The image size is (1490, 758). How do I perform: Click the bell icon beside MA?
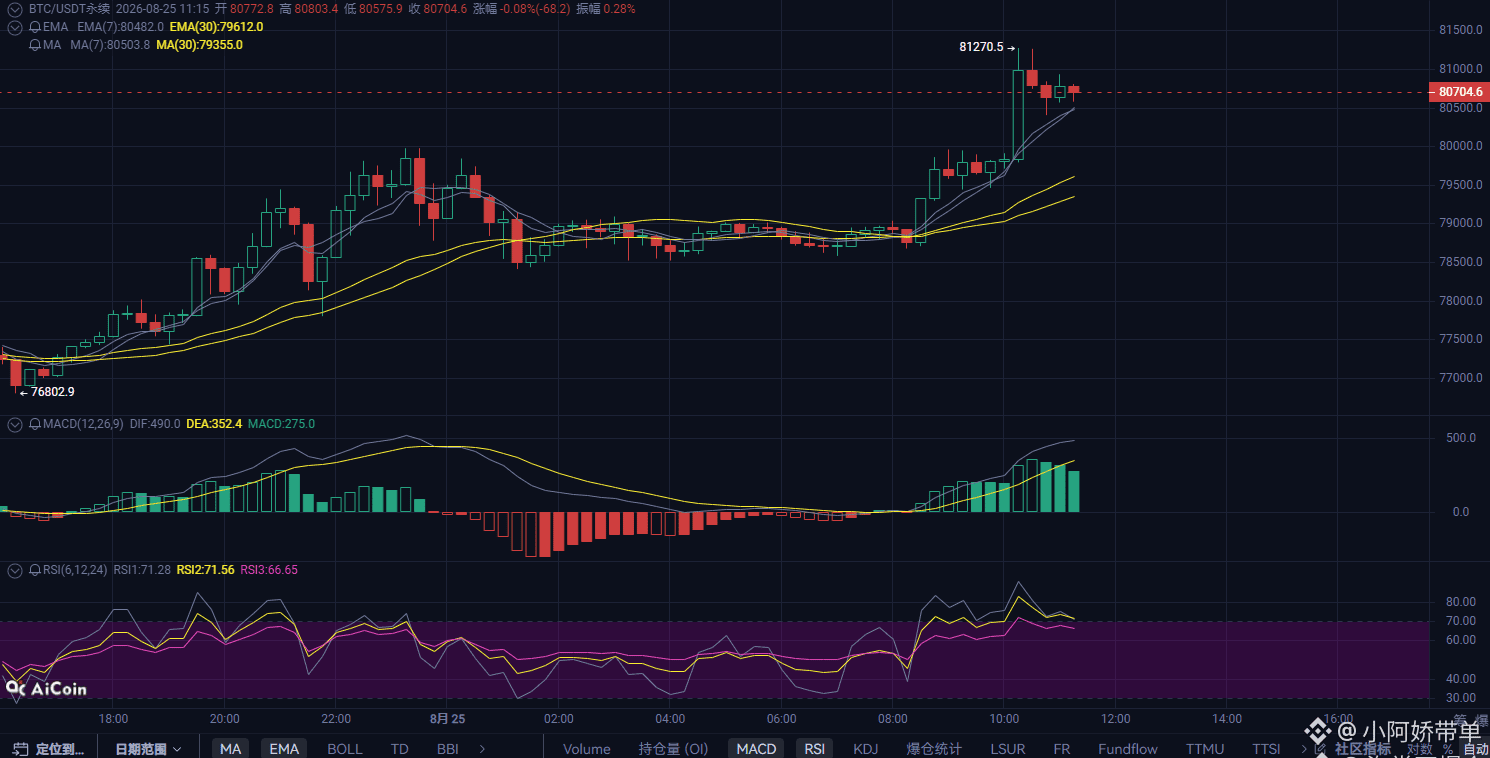point(36,45)
